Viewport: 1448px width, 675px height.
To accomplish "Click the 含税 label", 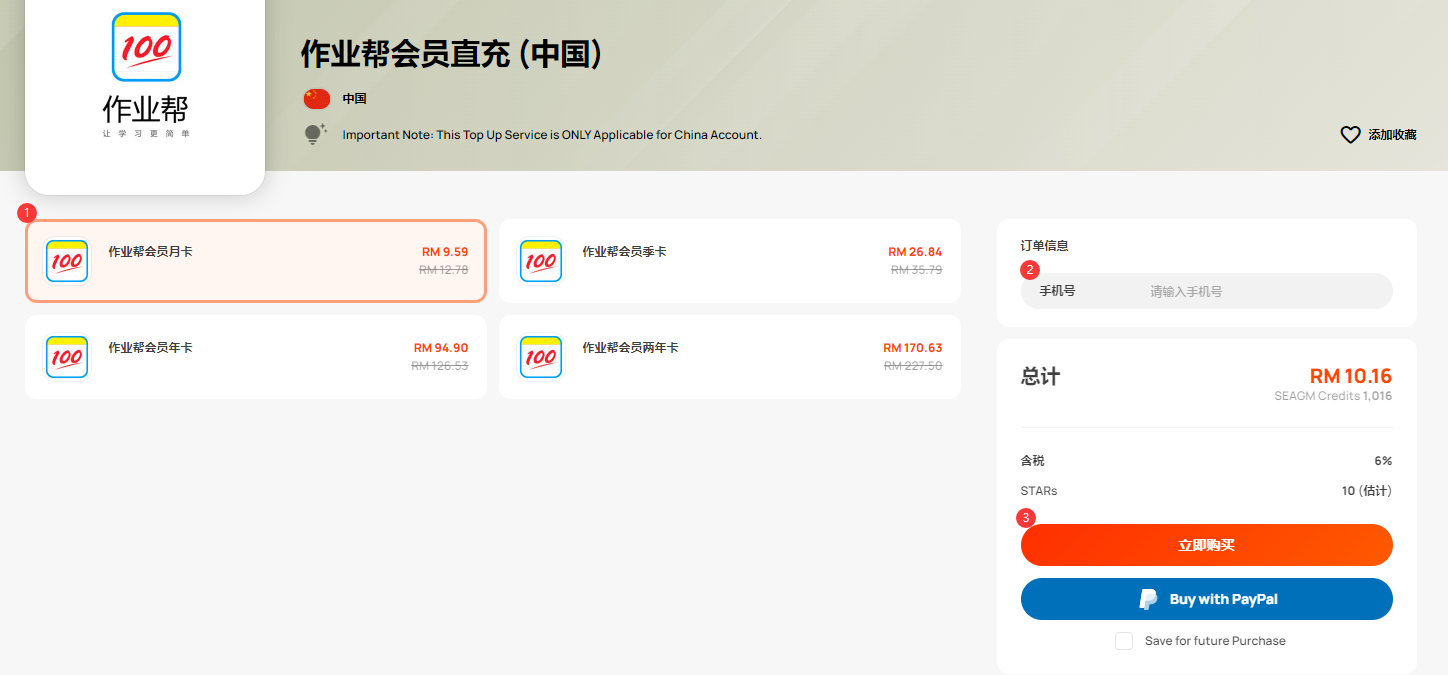I will point(1033,461).
